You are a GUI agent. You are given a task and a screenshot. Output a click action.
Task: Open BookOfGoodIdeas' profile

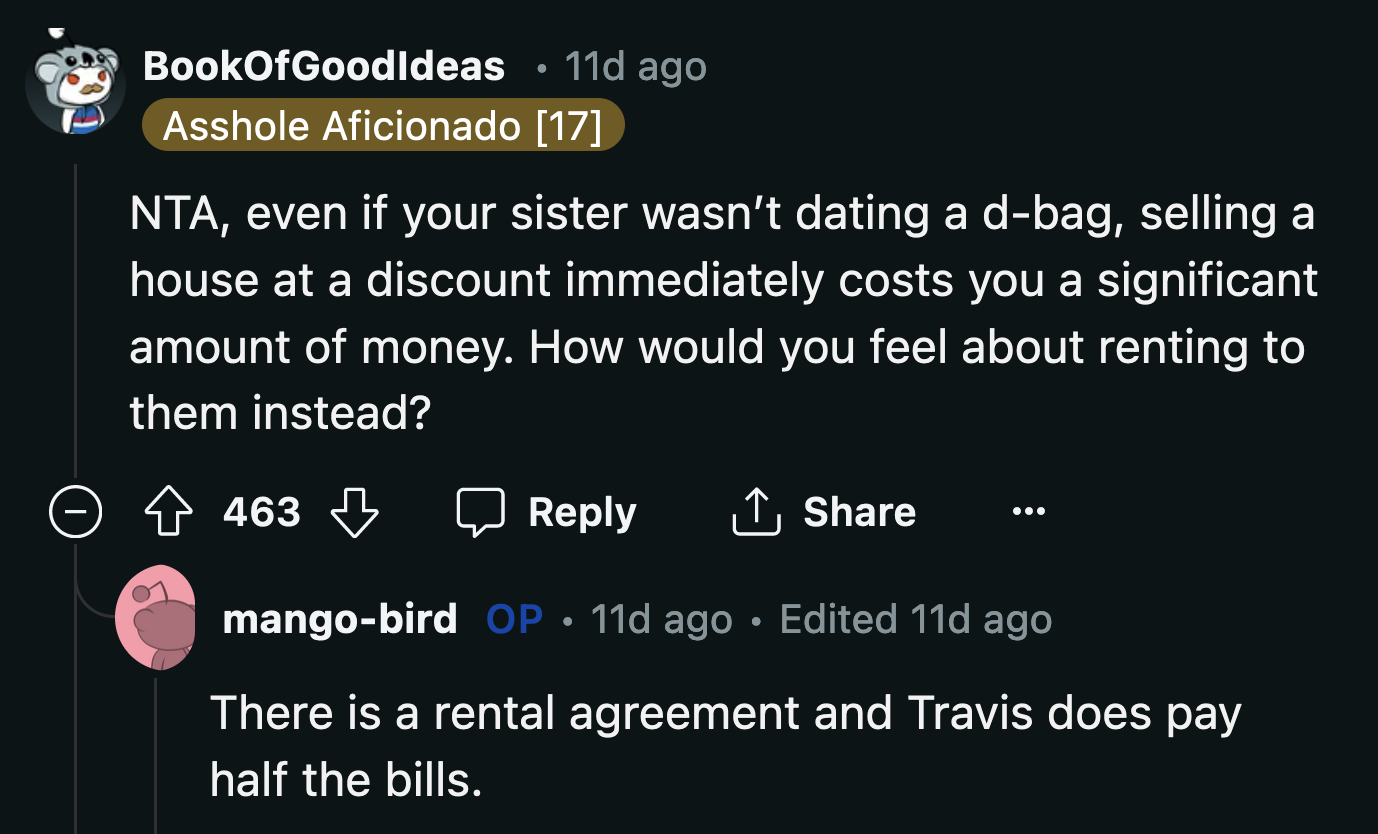(322, 66)
